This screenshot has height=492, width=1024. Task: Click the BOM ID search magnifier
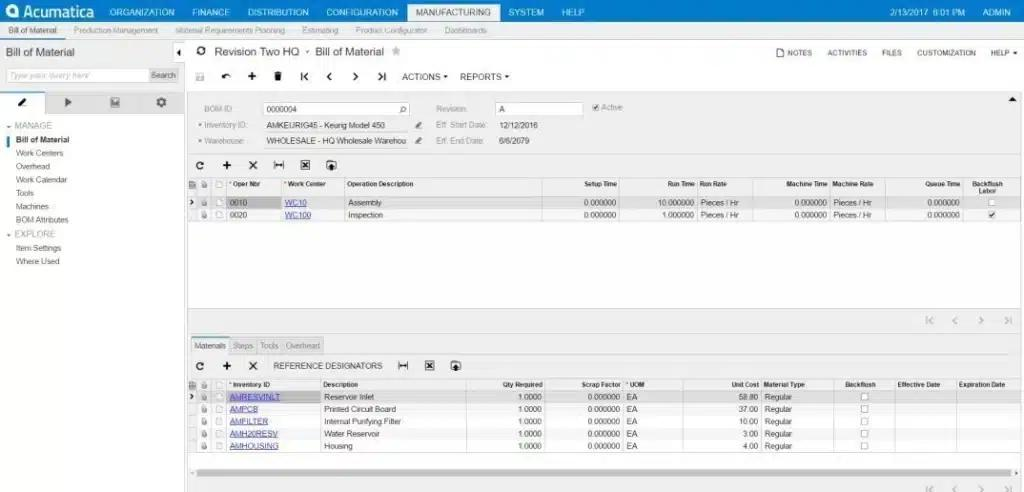(403, 109)
